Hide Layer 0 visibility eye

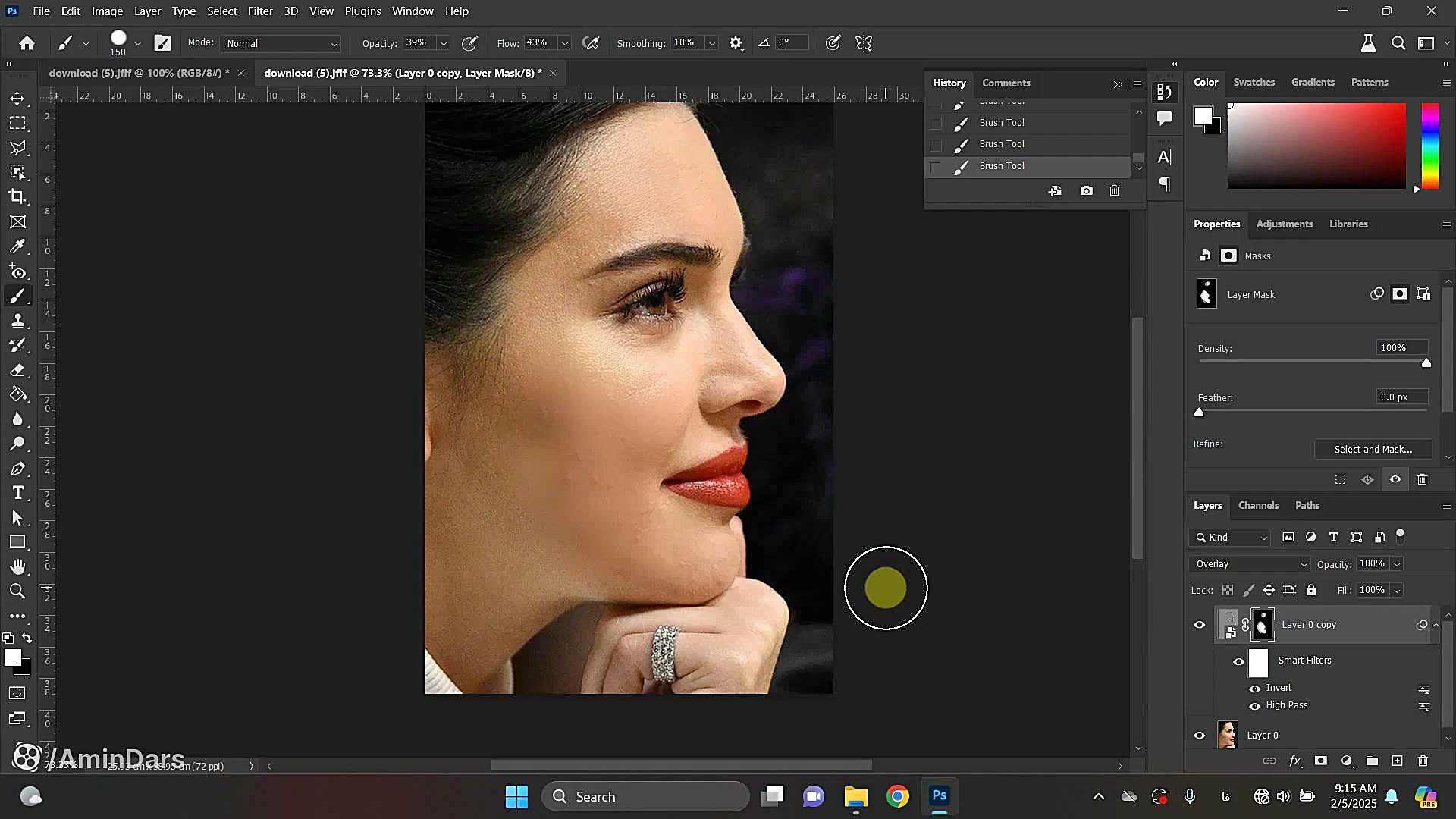click(1200, 736)
